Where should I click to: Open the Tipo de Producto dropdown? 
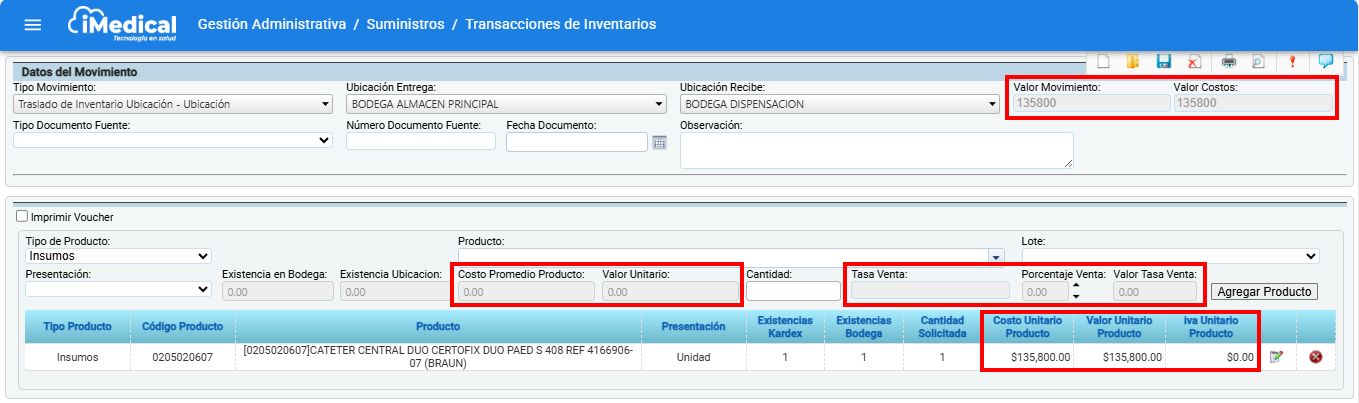point(118,257)
